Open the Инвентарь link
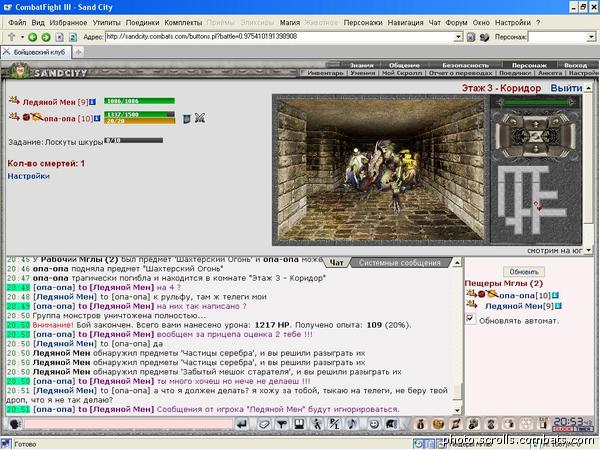600x450 pixels. click(325, 73)
